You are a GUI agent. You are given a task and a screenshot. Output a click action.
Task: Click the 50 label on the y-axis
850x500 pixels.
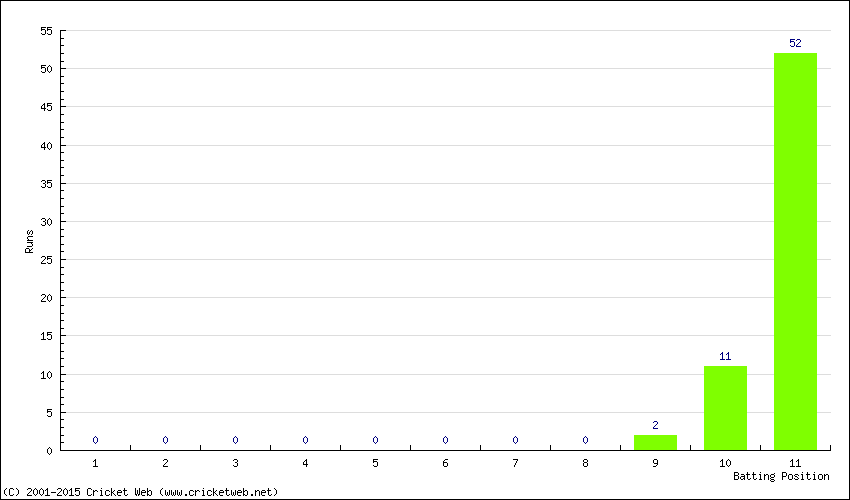coord(47,69)
